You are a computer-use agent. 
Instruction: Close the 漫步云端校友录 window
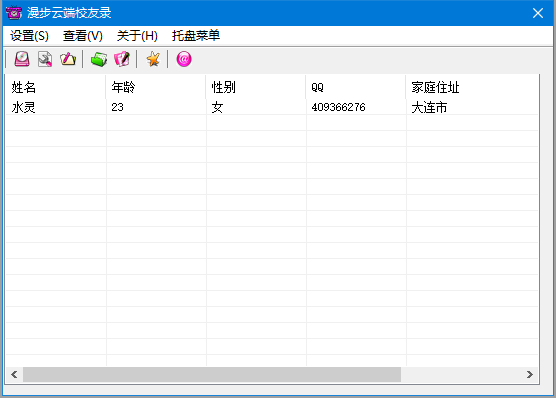tap(538, 13)
